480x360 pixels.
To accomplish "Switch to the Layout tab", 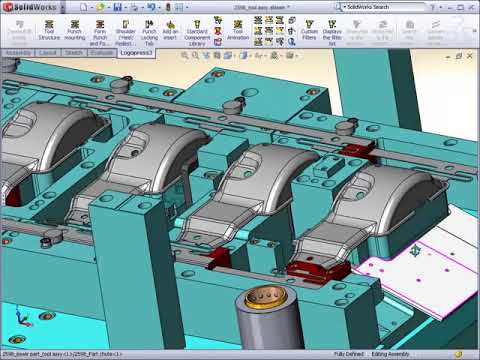I will pos(47,53).
